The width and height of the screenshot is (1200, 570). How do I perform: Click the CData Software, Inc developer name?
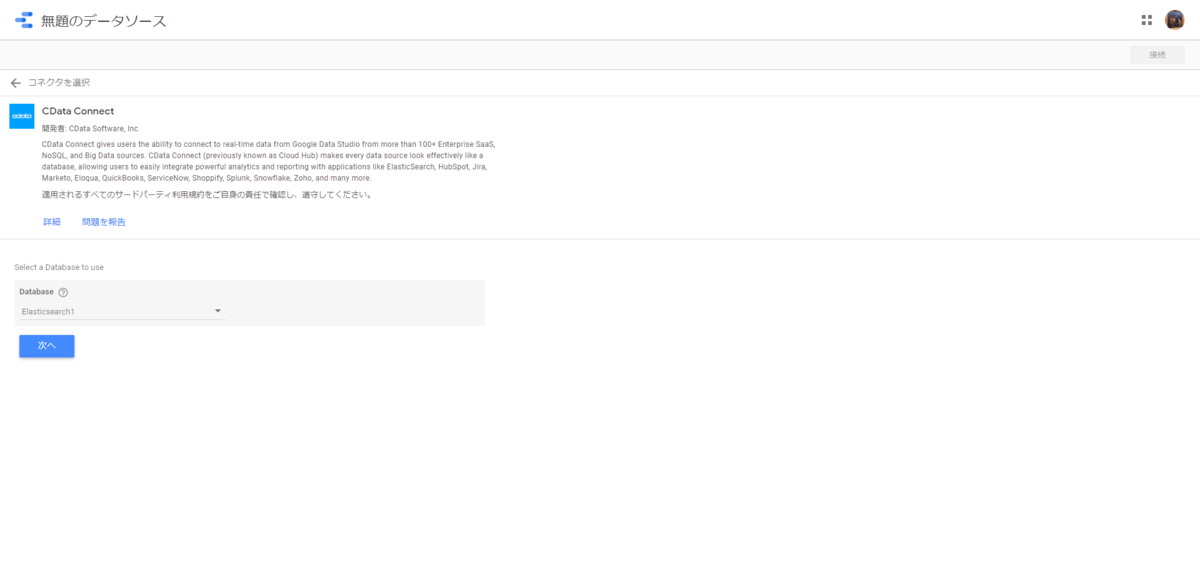104,129
